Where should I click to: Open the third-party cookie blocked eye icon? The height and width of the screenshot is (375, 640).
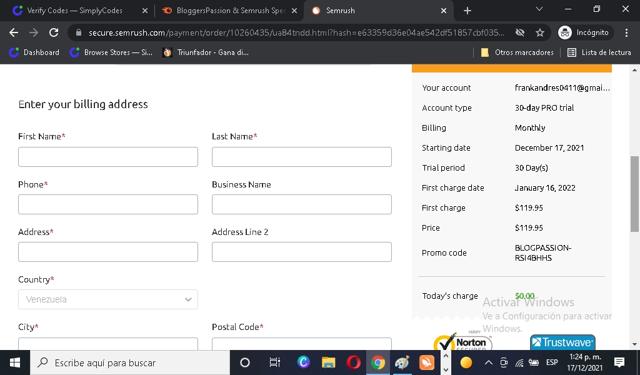click(520, 33)
